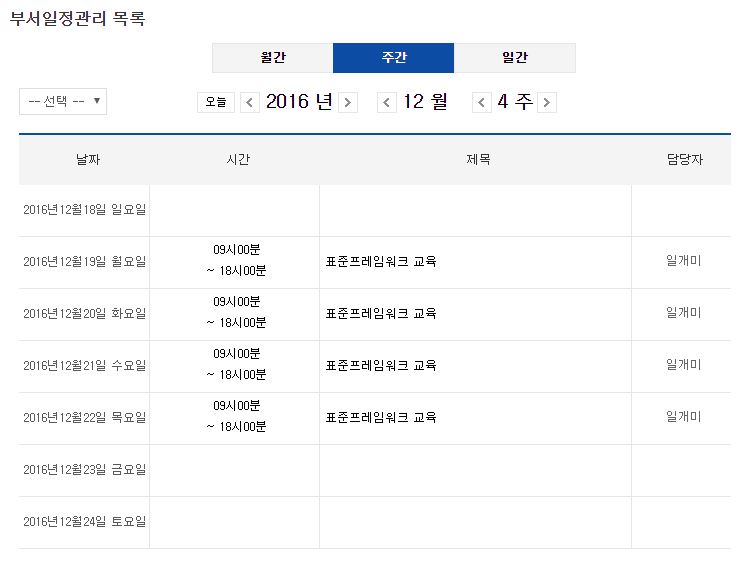Click the 제목 column header

[477, 160]
